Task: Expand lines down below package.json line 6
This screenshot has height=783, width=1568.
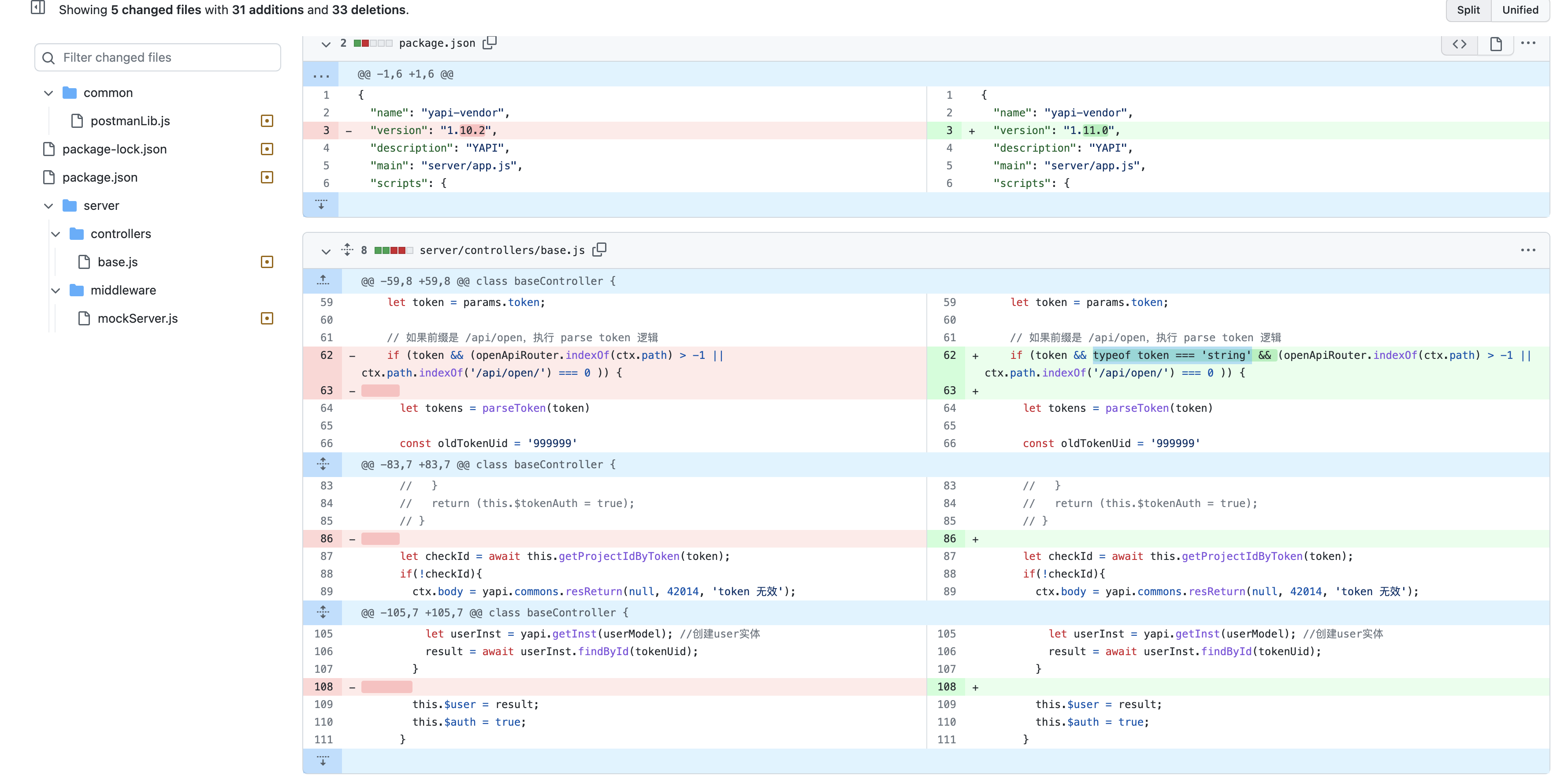Action: (321, 205)
